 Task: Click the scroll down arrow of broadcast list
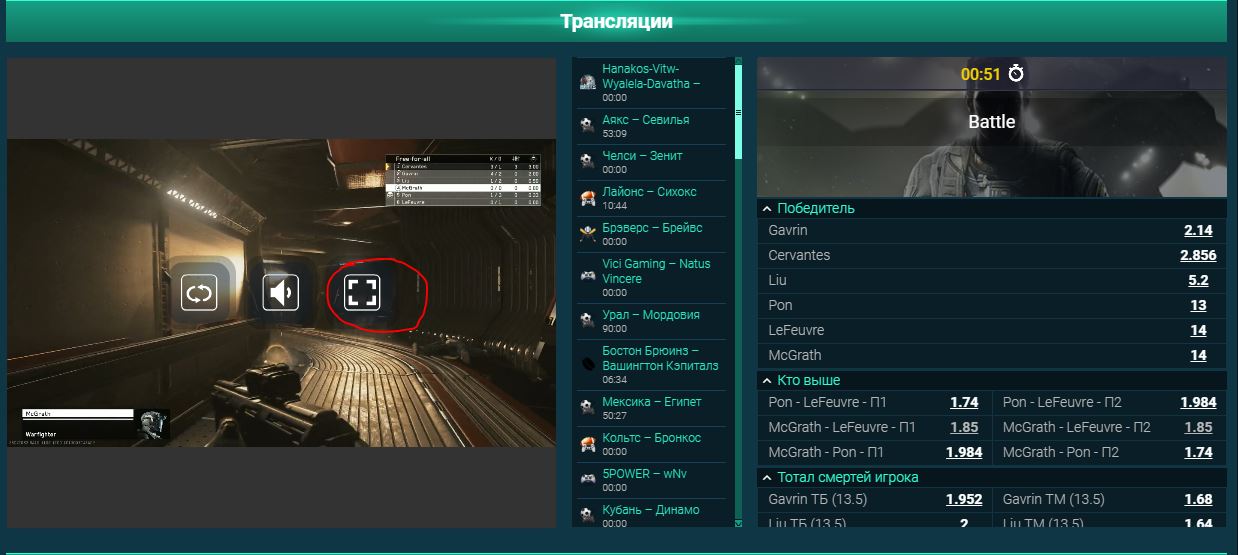pyautogui.click(x=739, y=522)
